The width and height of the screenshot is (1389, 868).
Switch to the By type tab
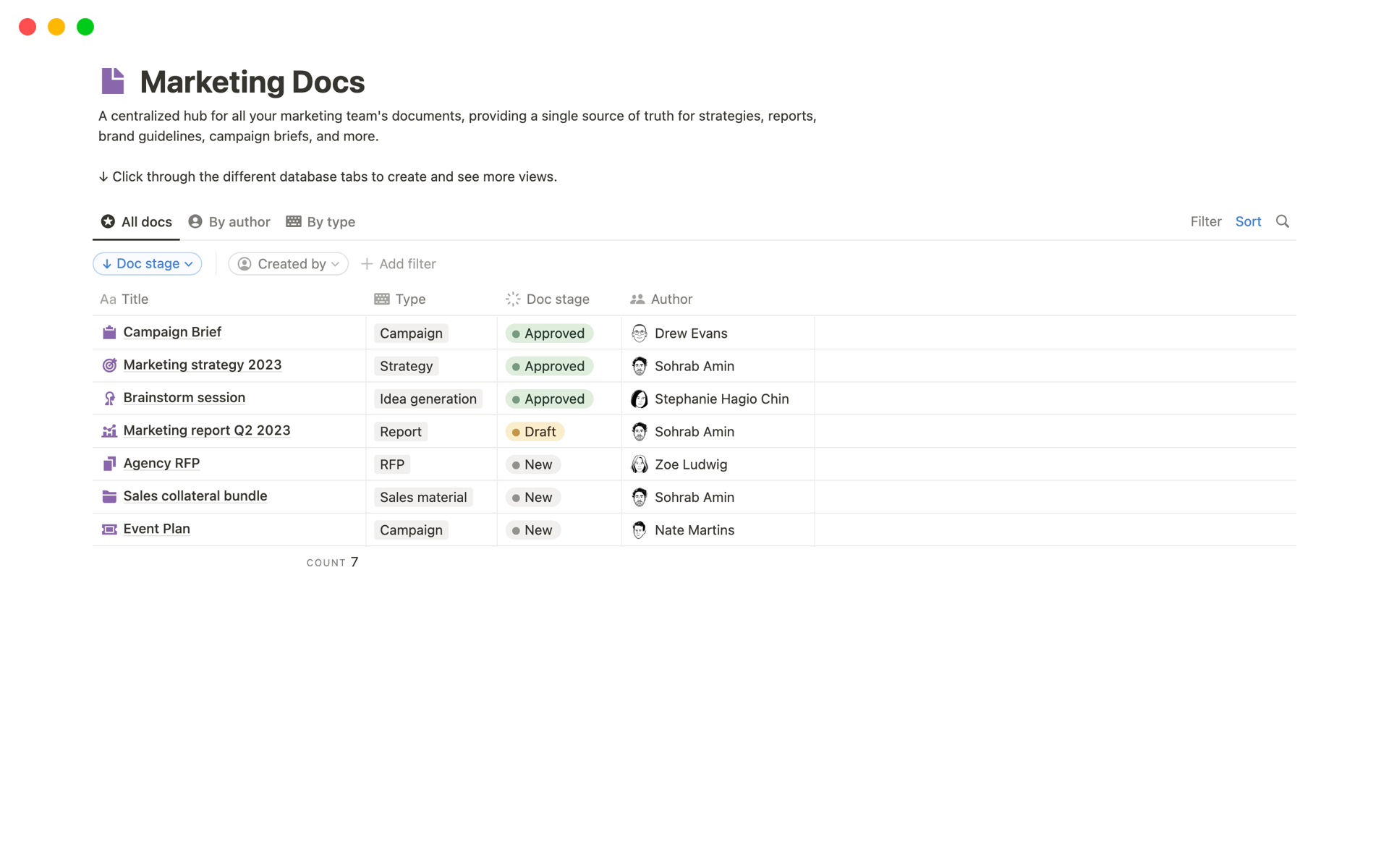coord(320,222)
